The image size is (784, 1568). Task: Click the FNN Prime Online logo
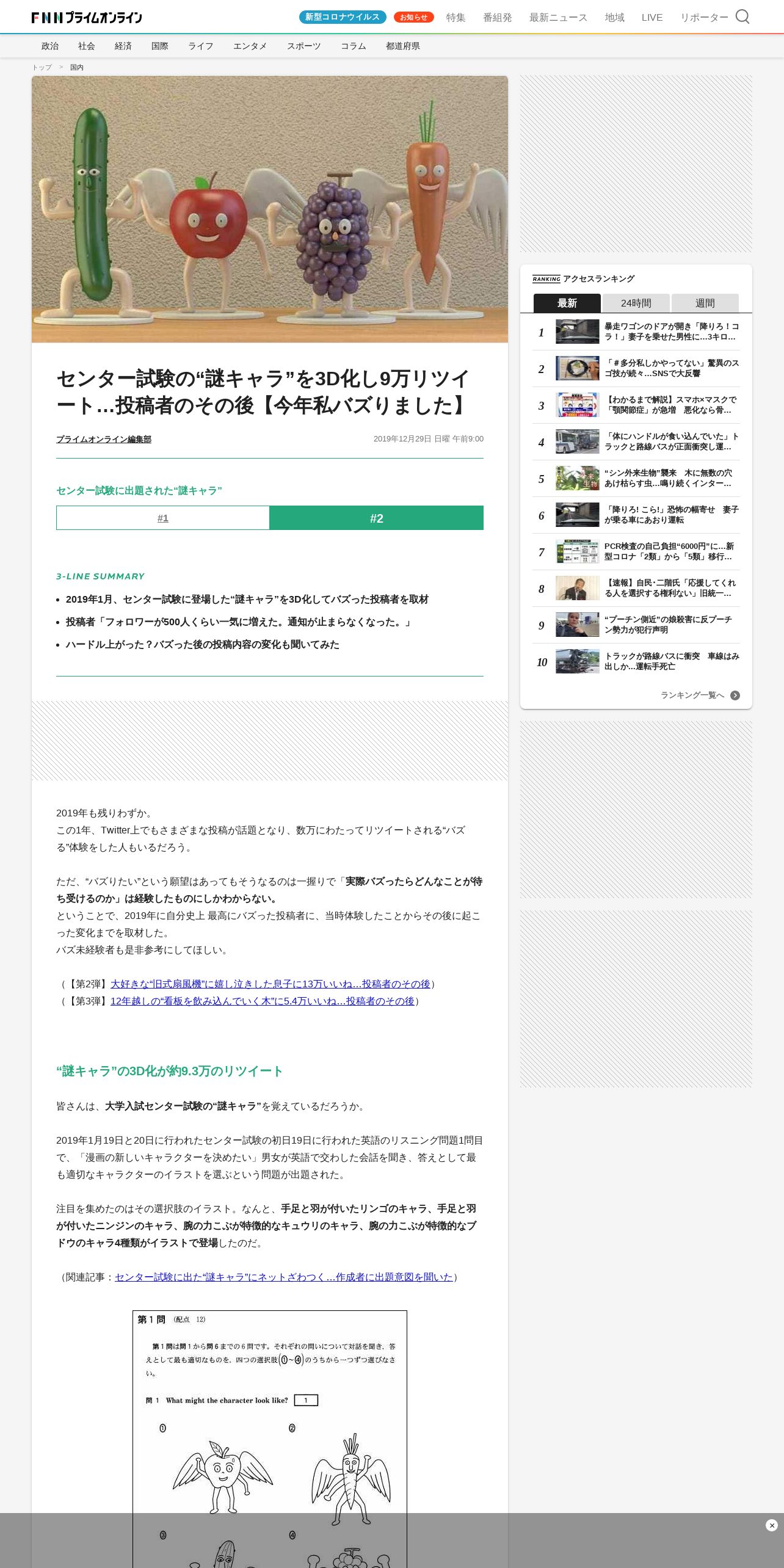(87, 17)
